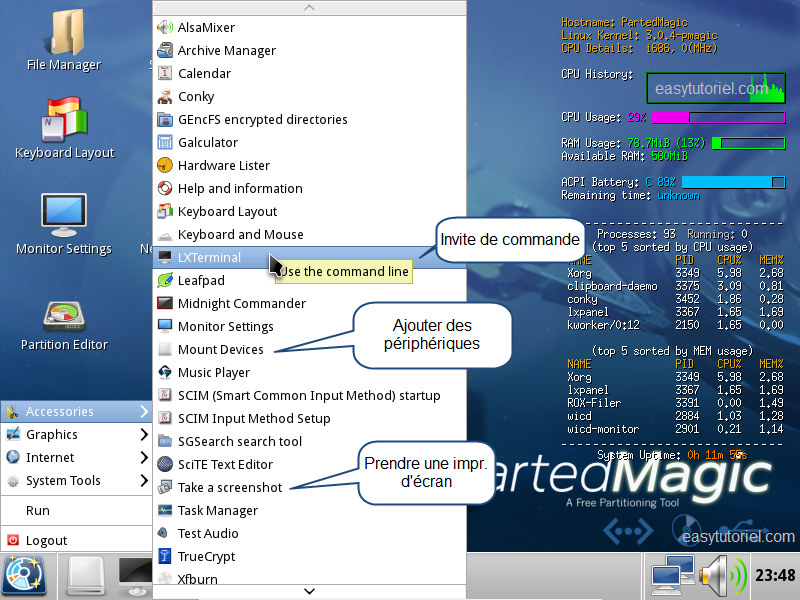Screen dimensions: 800x600
Task: Click the SciTE Text Editor icon
Action: (165, 464)
